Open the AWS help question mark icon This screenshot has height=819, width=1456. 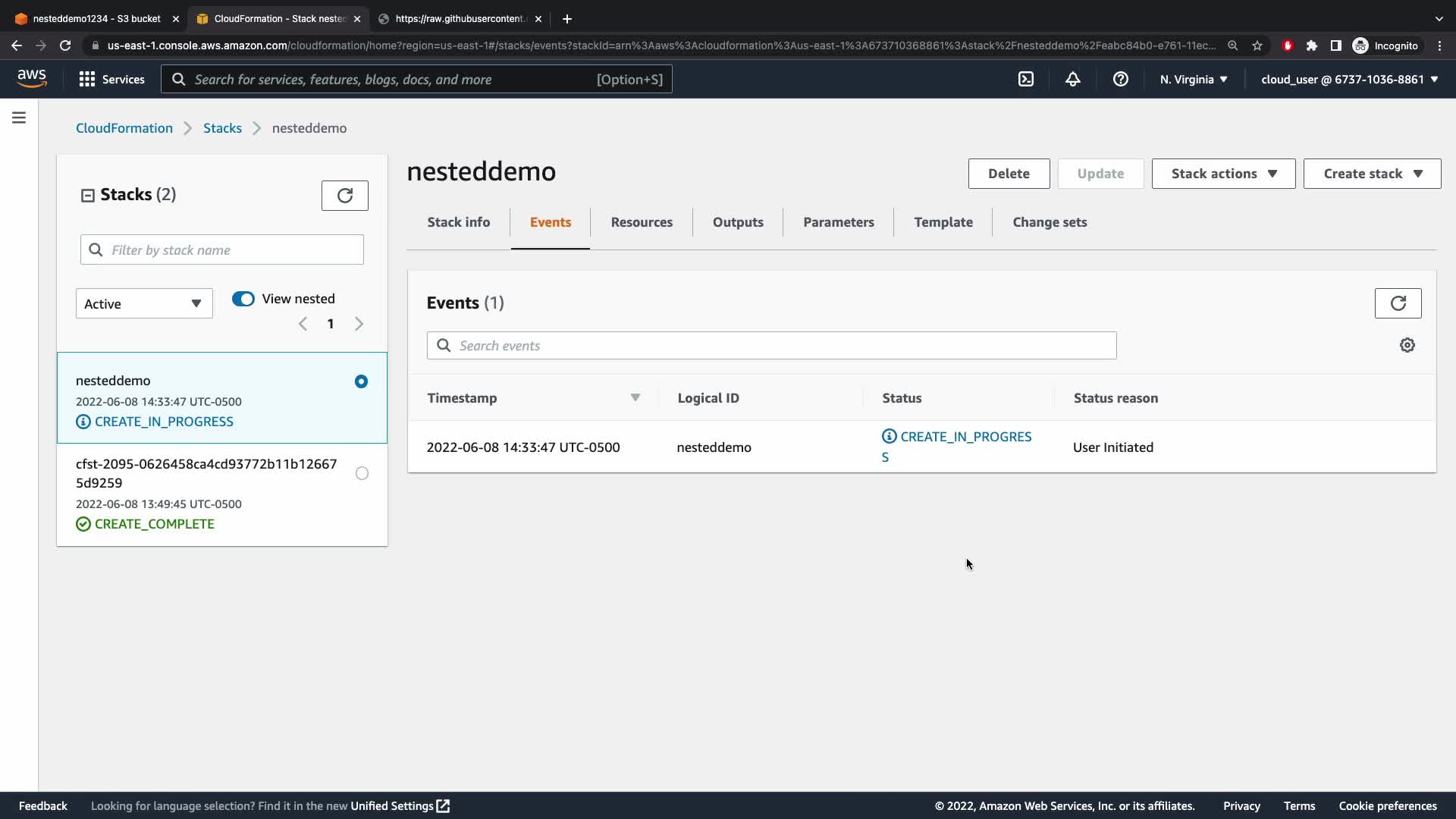click(1120, 79)
